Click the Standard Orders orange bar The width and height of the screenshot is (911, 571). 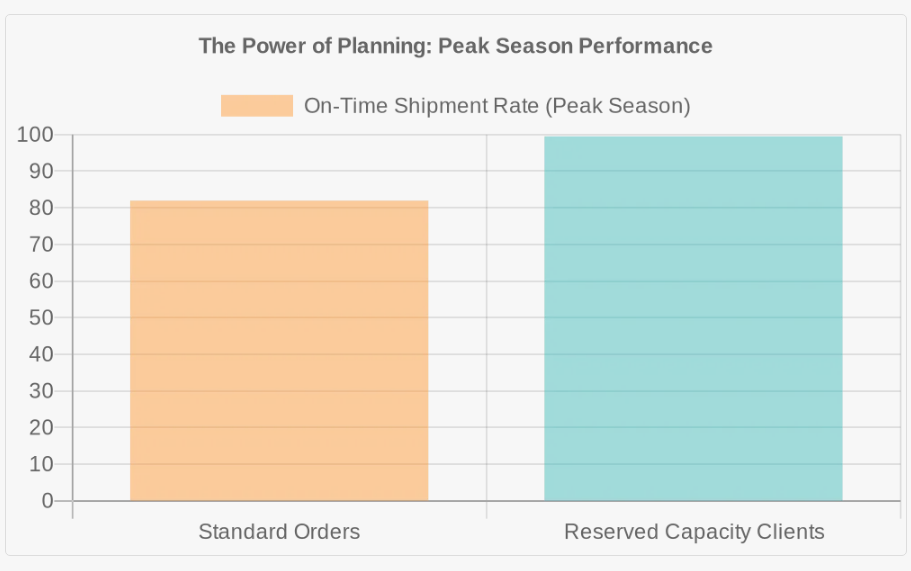pos(279,350)
